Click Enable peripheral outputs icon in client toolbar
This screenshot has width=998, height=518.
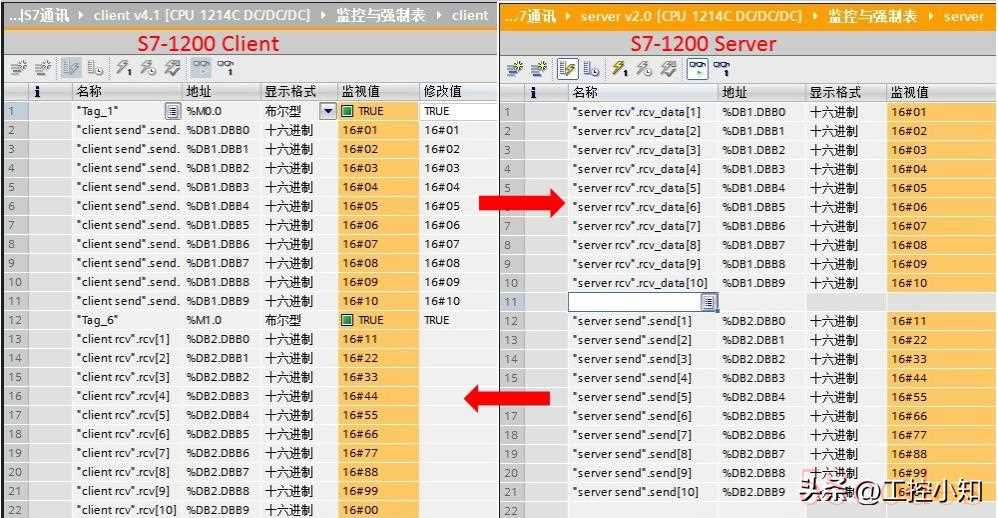tap(172, 67)
